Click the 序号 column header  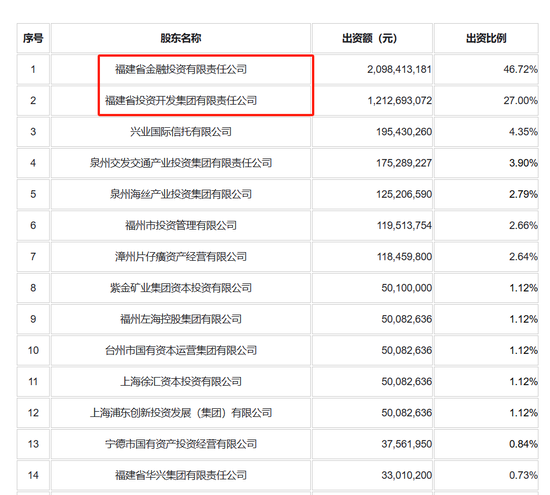coord(33,38)
